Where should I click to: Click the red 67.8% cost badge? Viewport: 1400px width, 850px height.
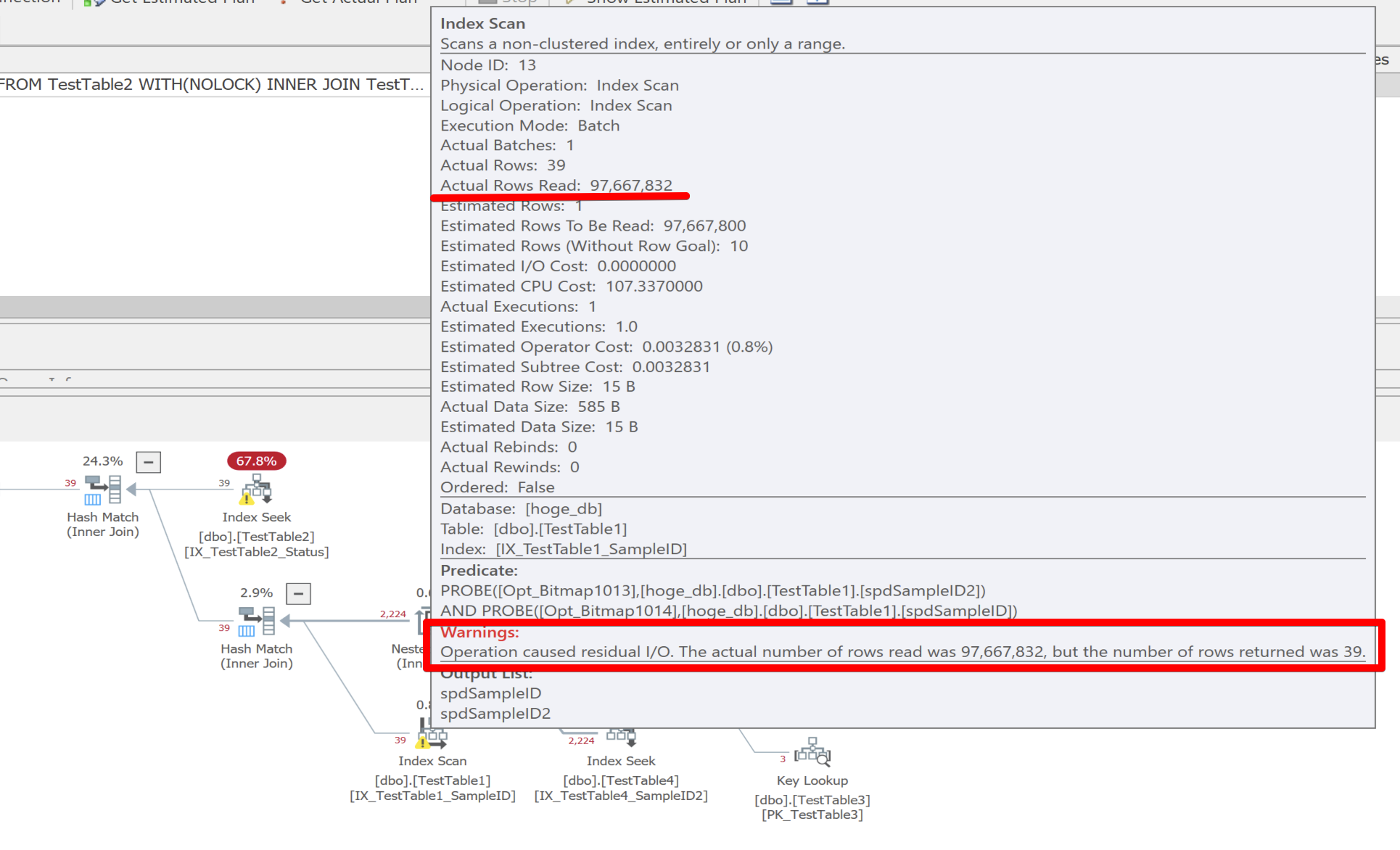pyautogui.click(x=257, y=461)
